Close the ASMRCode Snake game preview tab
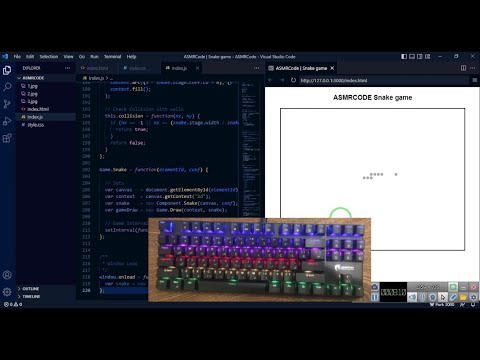480x360 pixels. click(x=332, y=68)
